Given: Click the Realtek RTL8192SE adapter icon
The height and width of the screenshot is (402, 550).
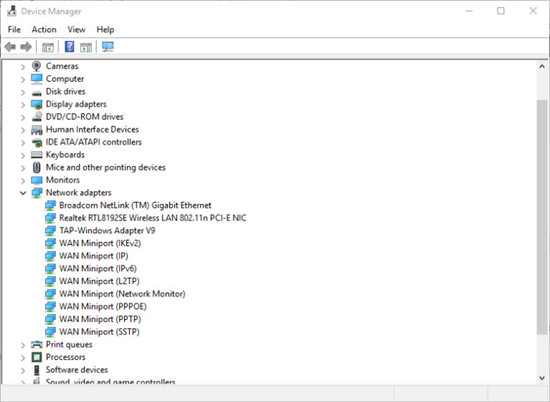Looking at the screenshot, I should click(x=51, y=218).
